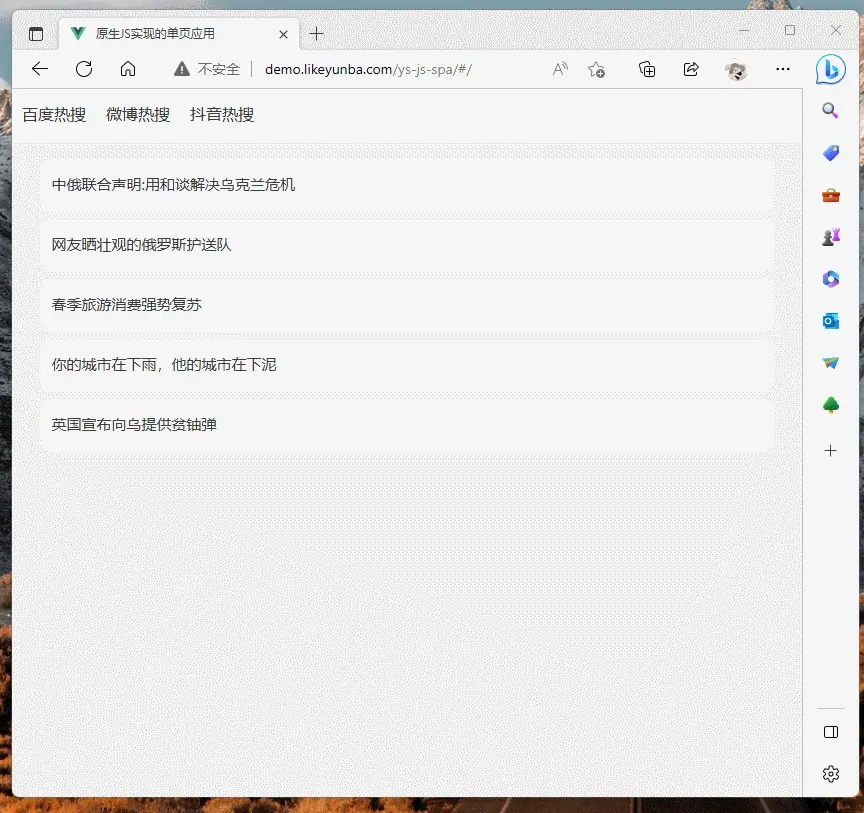Open the user profile avatar
The height and width of the screenshot is (813, 864).
point(736,71)
